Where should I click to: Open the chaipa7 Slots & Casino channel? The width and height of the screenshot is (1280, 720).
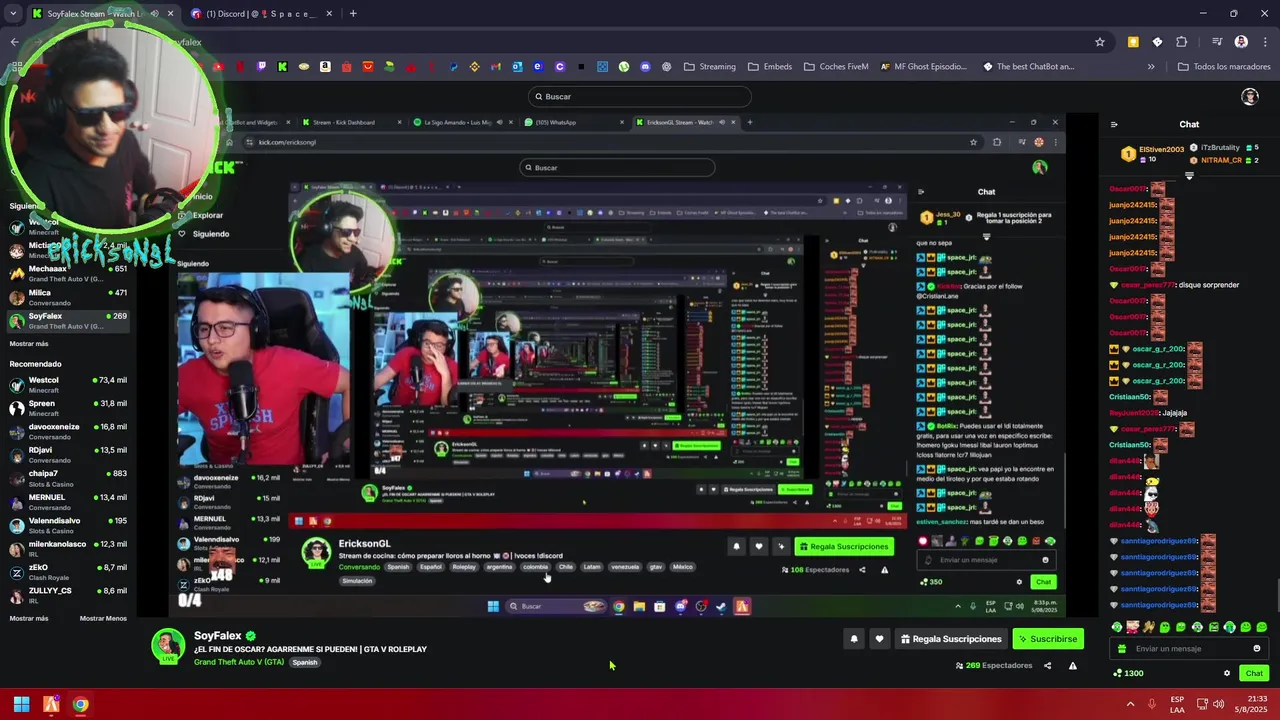point(68,479)
